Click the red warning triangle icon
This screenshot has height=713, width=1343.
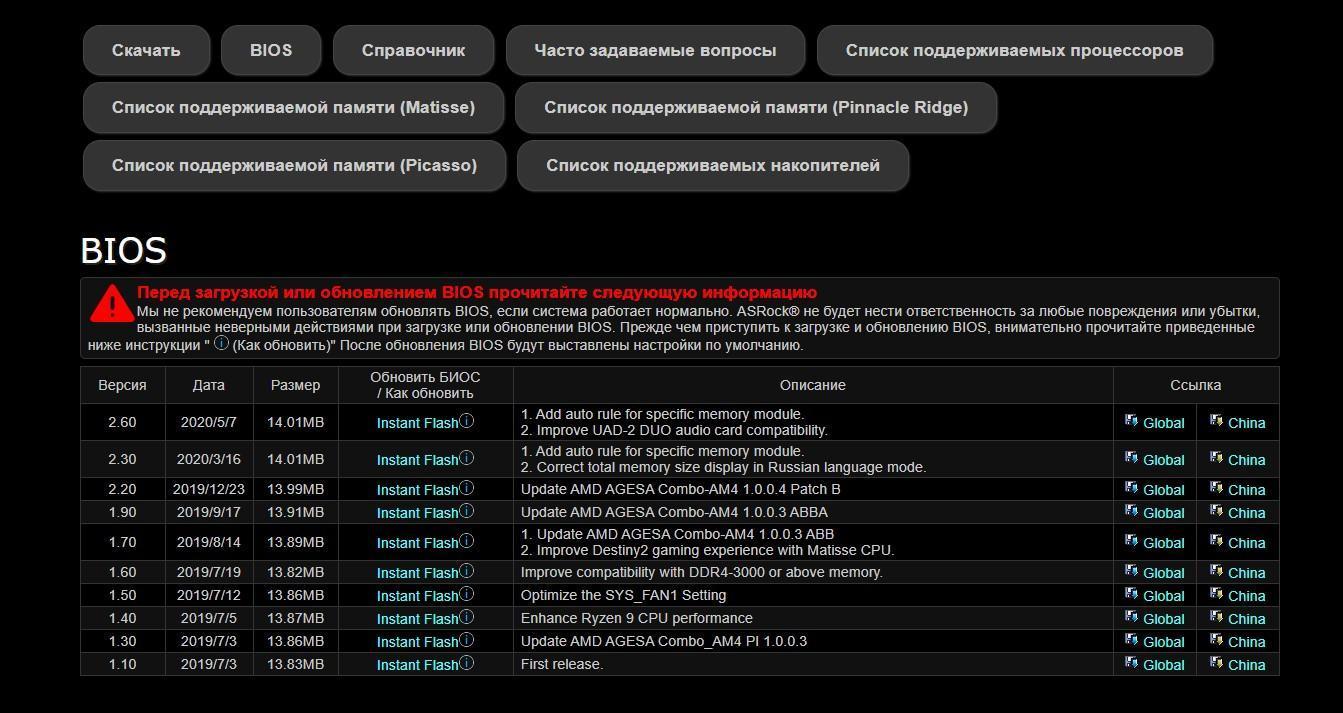tap(111, 303)
